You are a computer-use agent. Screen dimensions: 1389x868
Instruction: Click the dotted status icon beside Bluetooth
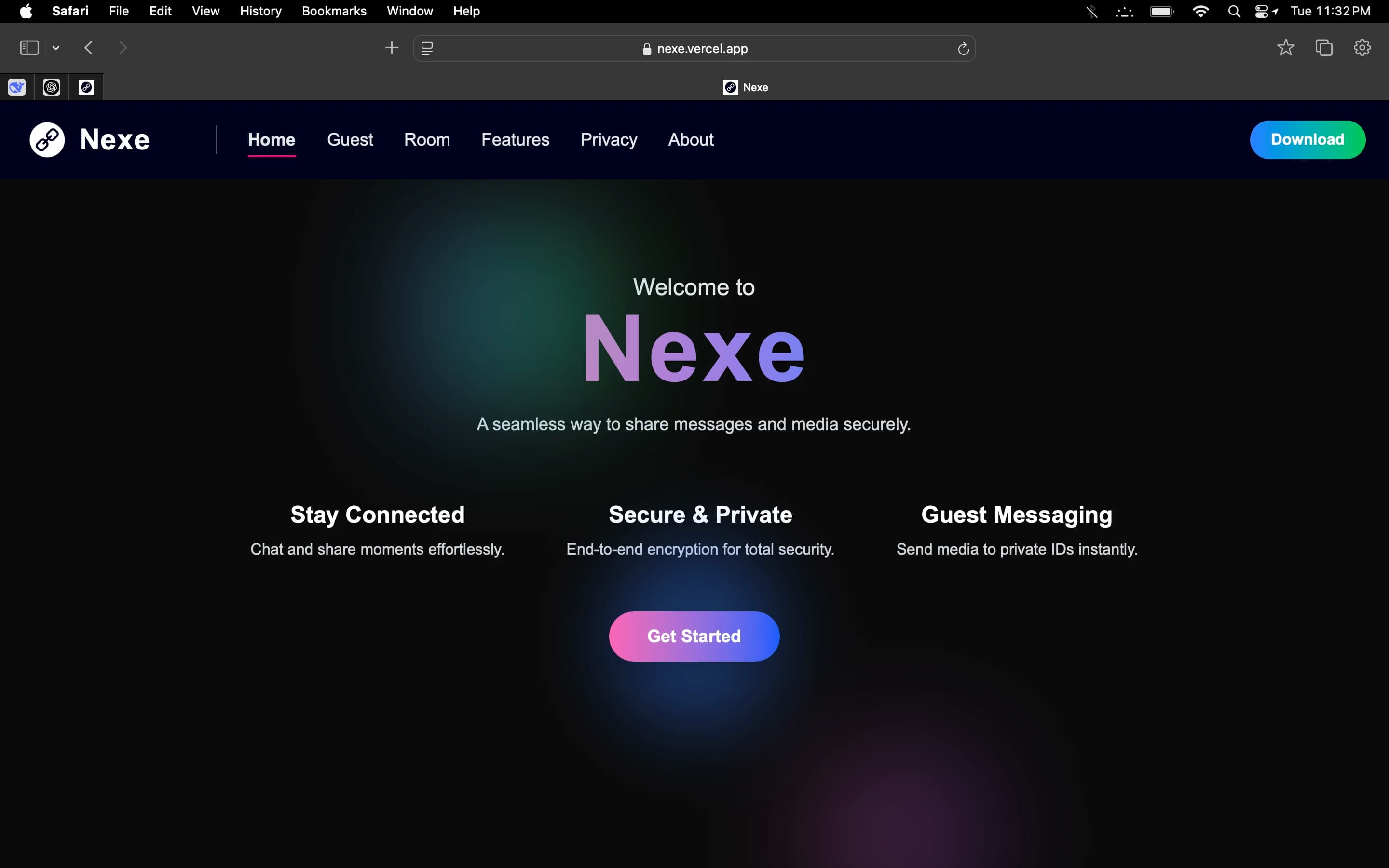tap(1124, 12)
